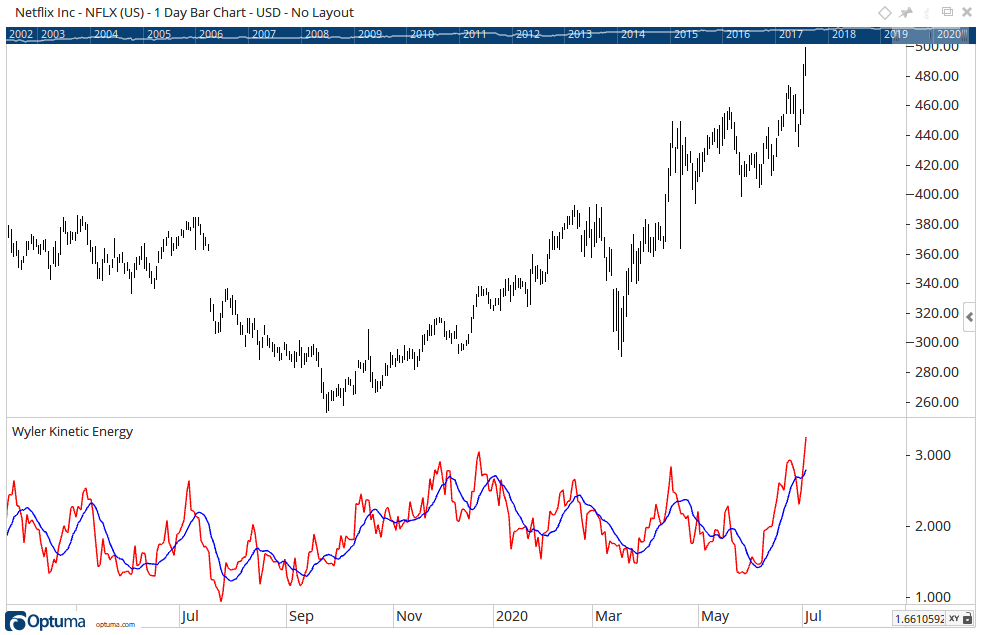Pop out the chart with the overlapping-windows icon
The image size is (982, 635).
coord(948,12)
